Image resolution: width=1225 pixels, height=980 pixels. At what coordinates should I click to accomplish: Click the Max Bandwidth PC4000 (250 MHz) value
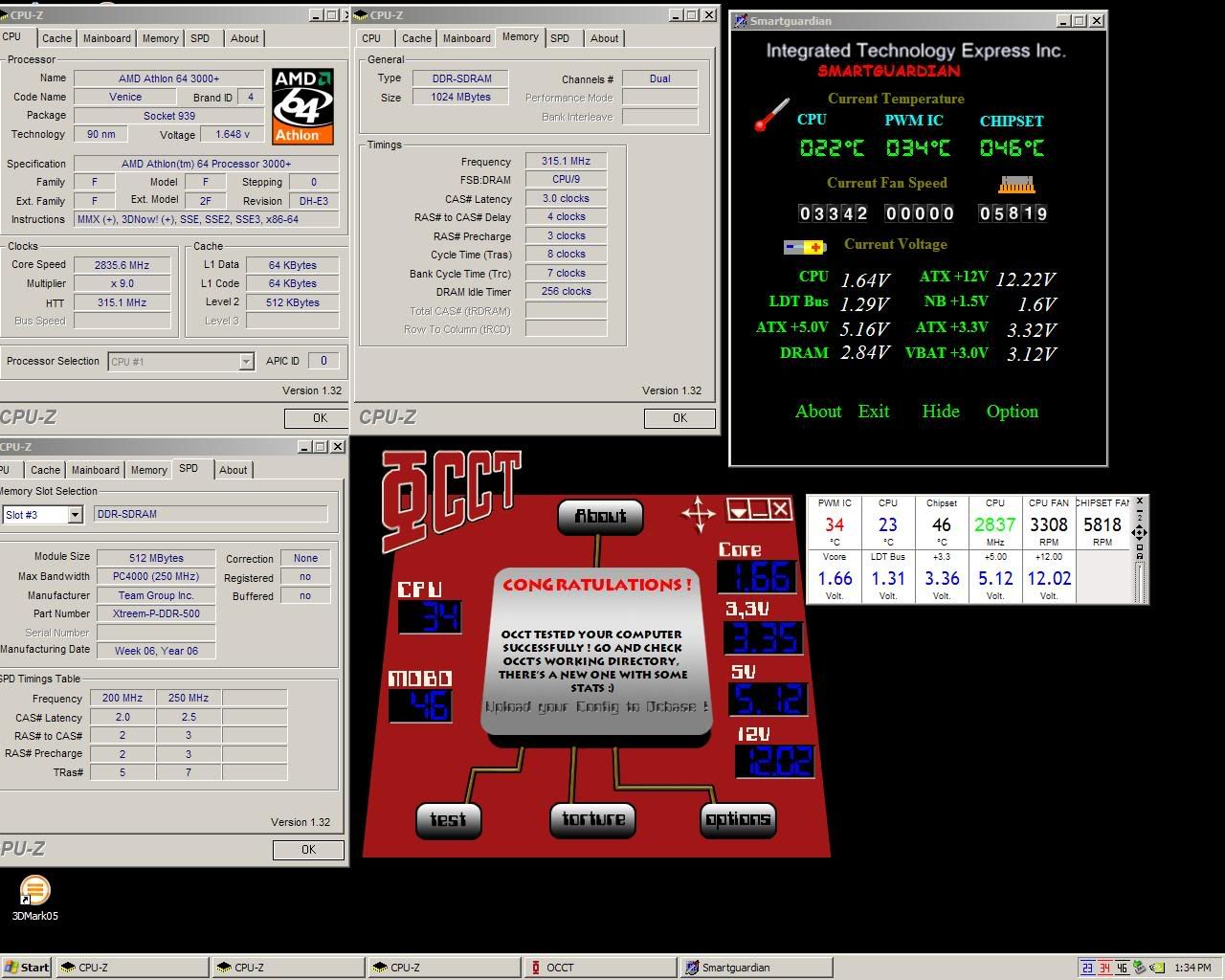(x=156, y=577)
